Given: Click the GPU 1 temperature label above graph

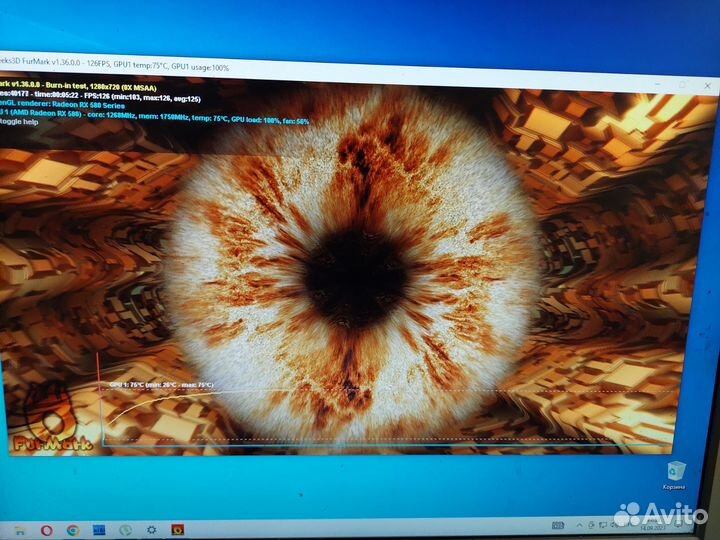Looking at the screenshot, I should point(160,384).
